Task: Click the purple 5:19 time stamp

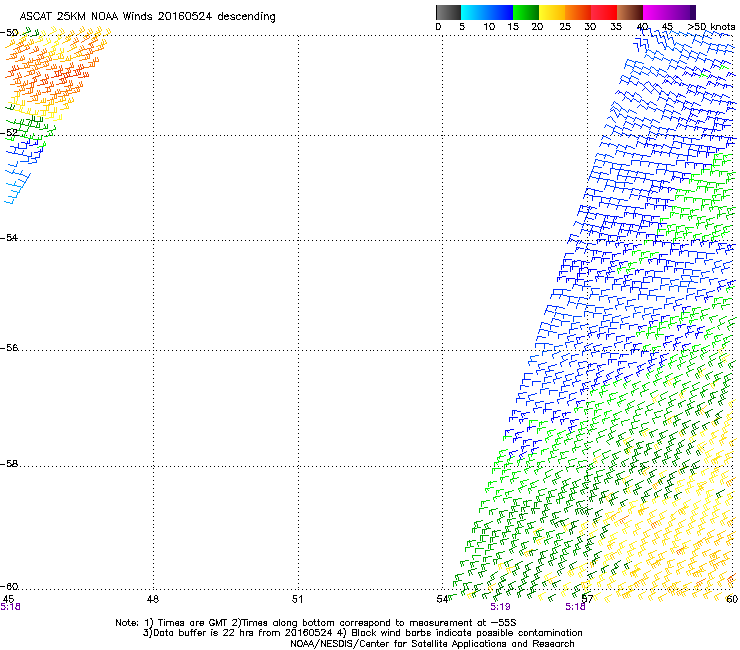Action: click(500, 607)
